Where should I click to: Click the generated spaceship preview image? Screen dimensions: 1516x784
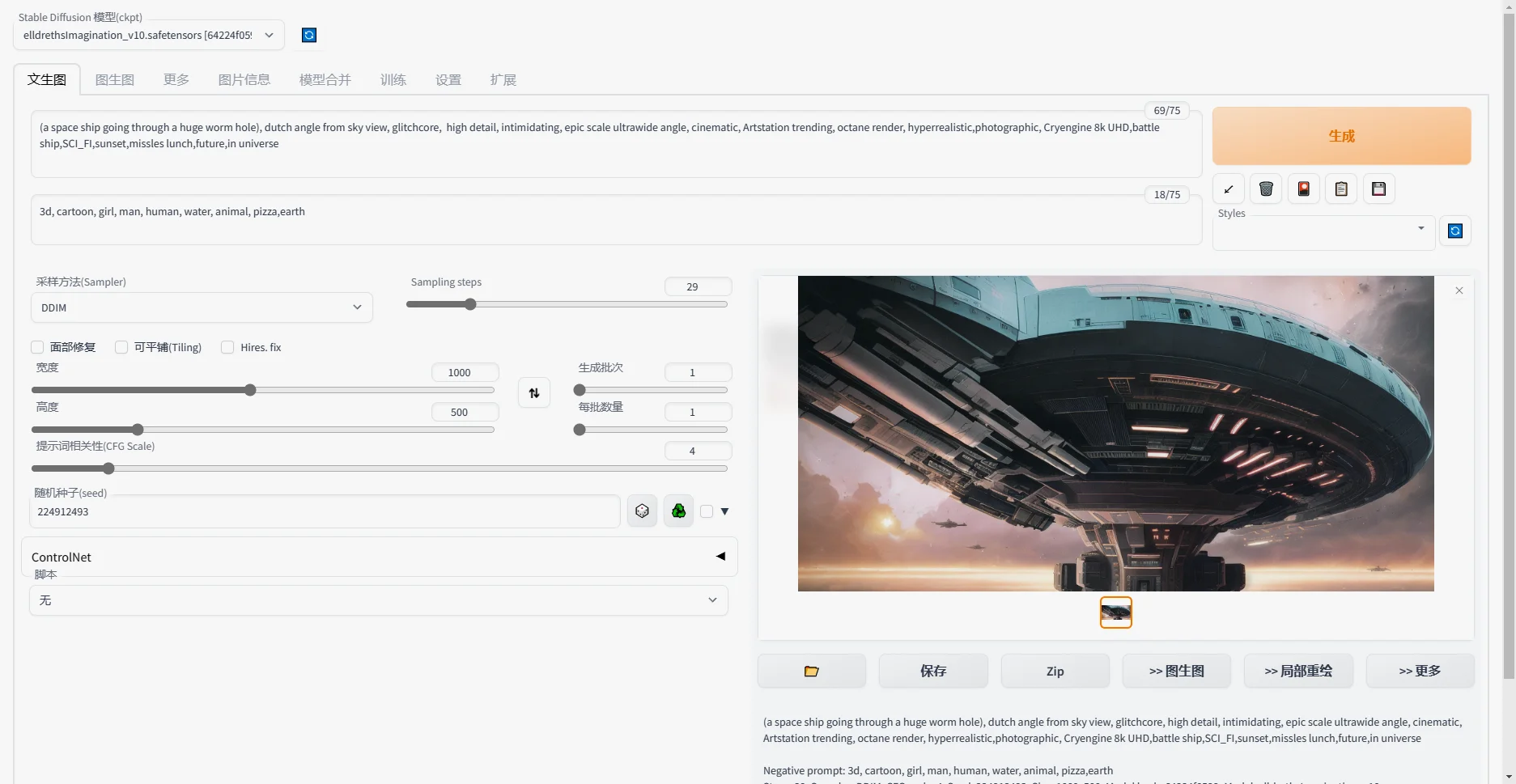click(x=1115, y=434)
